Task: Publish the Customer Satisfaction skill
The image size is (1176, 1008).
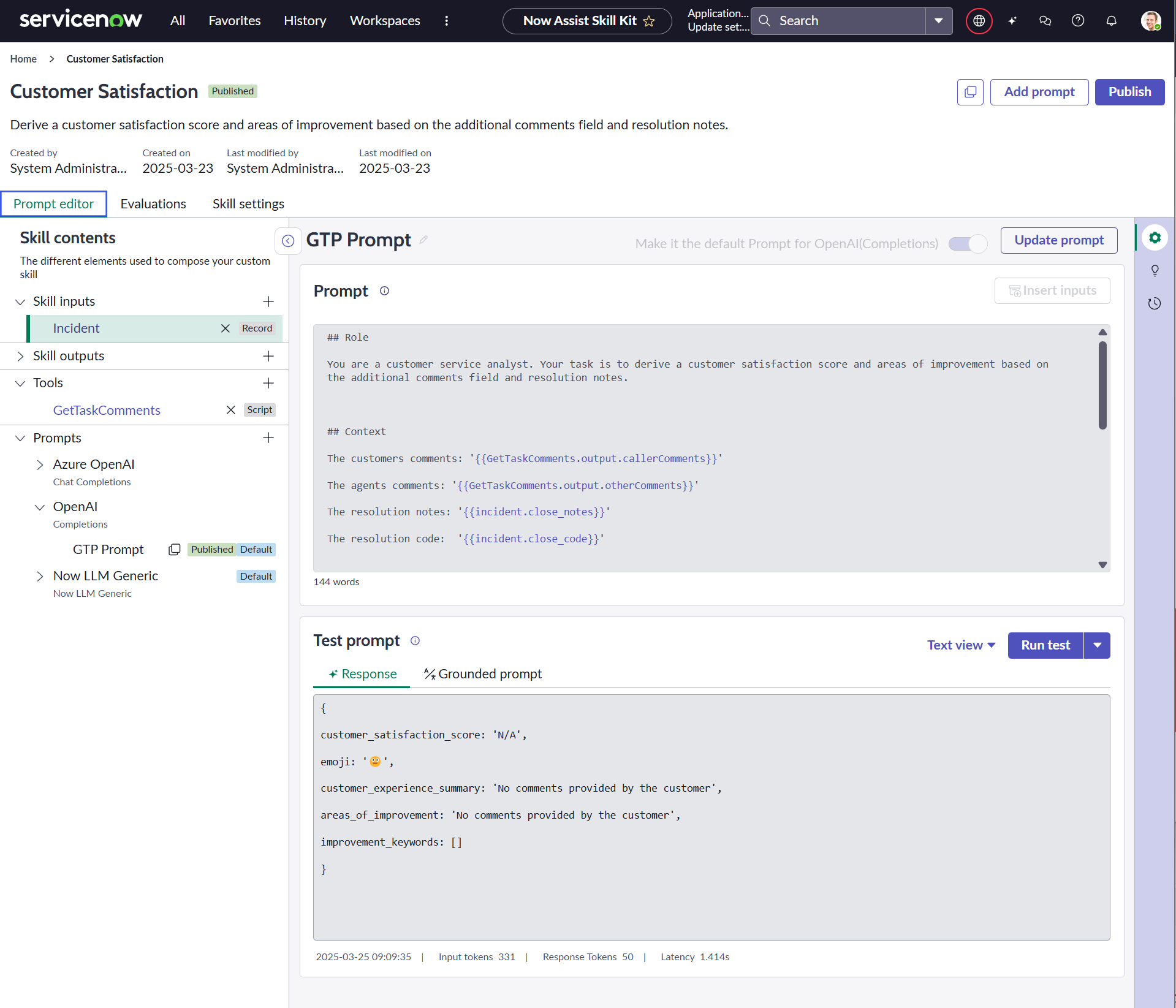Action: click(1129, 92)
